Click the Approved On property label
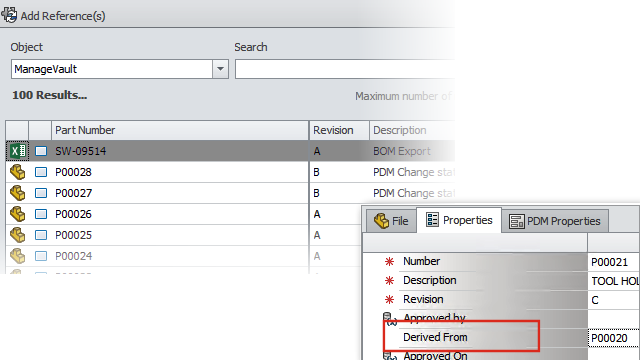This screenshot has width=640, height=360. coord(436,356)
